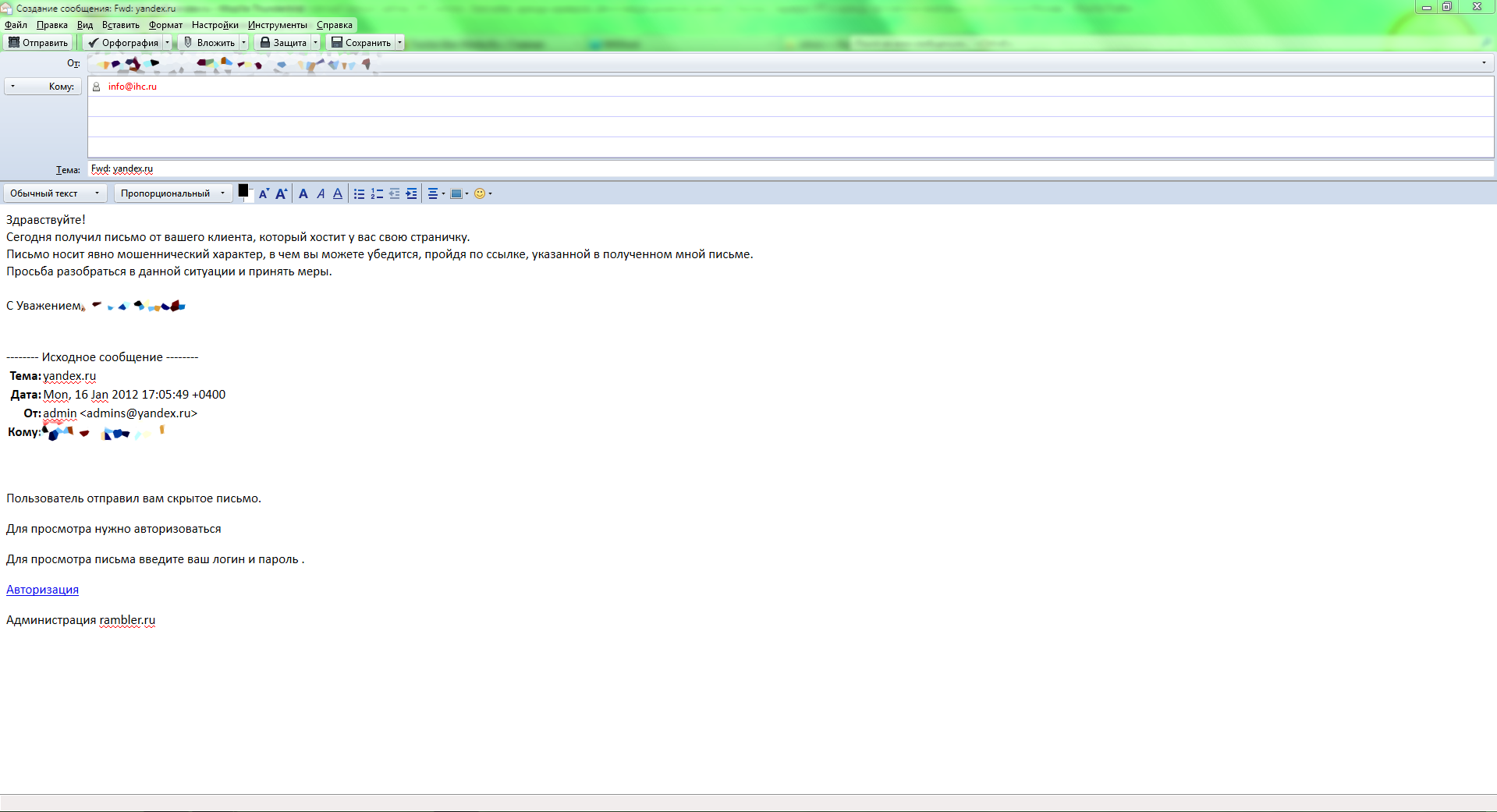Expand the Вложить dropdown arrow
Image resolution: width=1497 pixels, height=812 pixels.
(243, 43)
